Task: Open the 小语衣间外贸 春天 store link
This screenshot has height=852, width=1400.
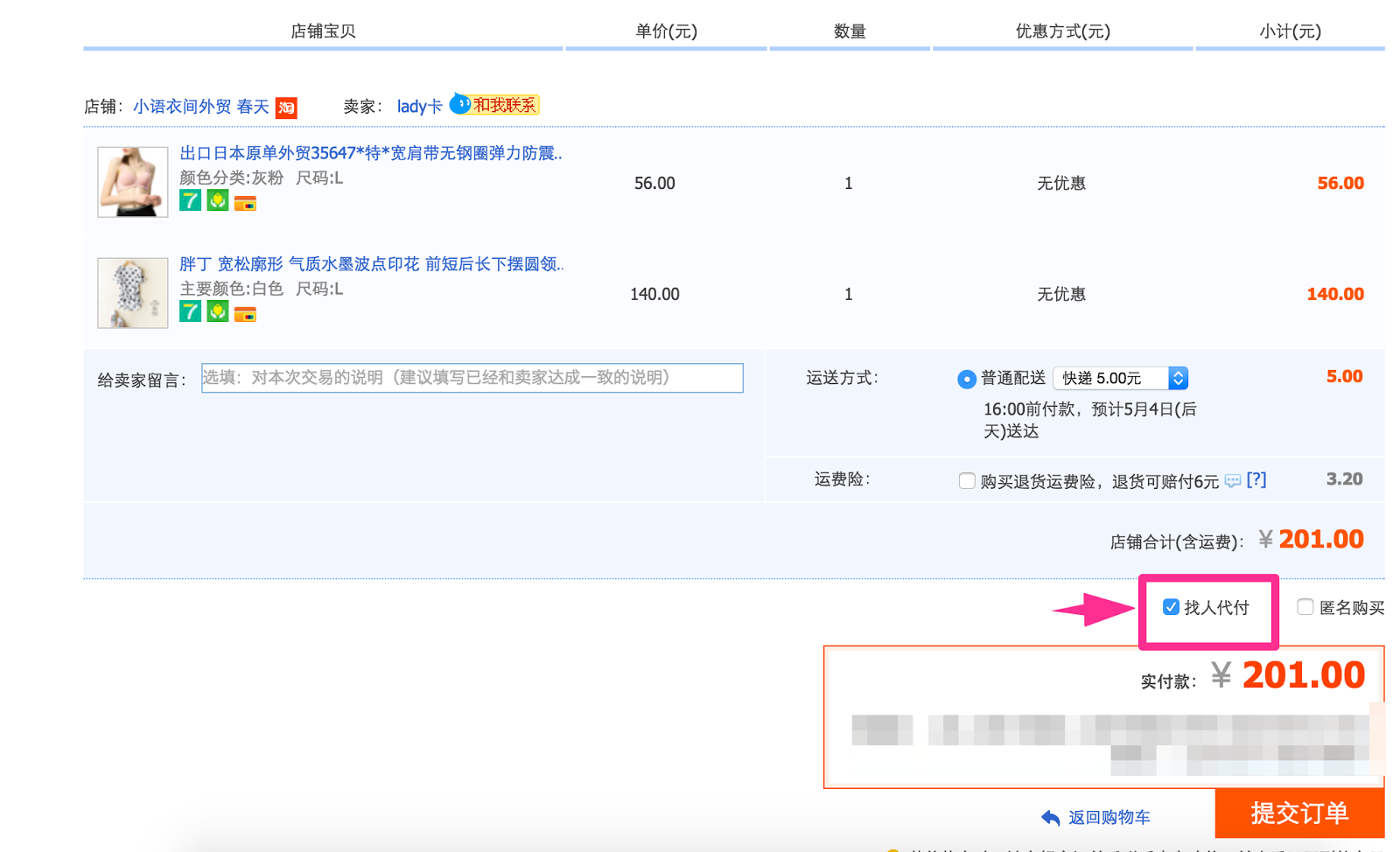Action: 201,107
